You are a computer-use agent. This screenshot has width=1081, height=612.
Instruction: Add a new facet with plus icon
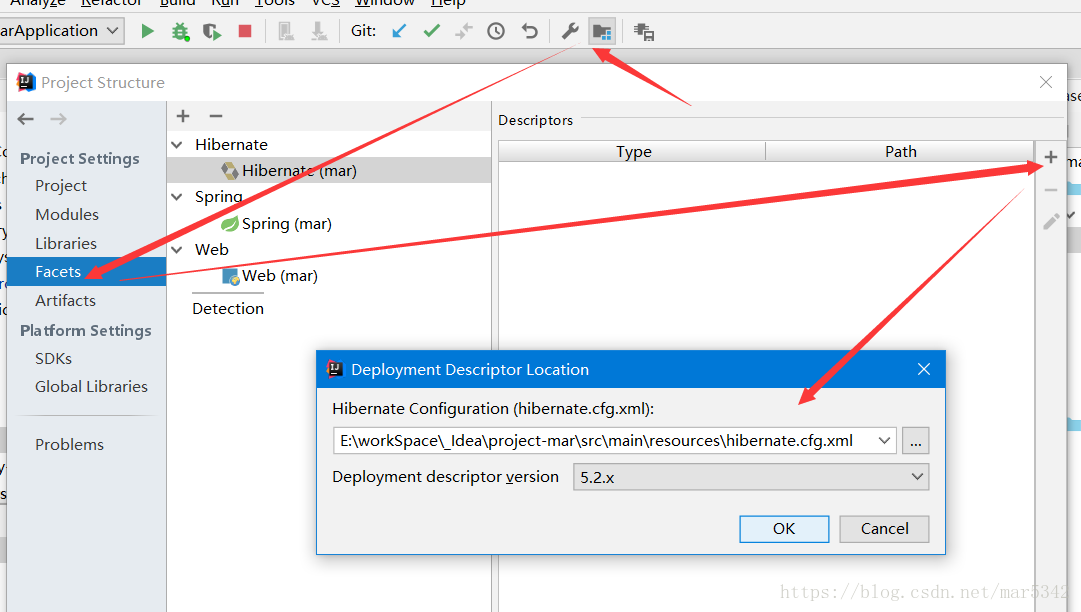(183, 116)
